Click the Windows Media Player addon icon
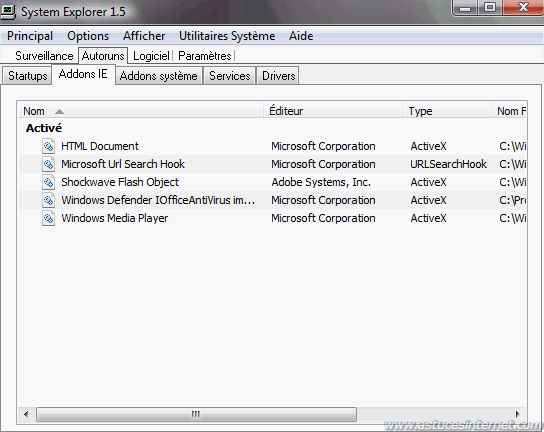Screen dimensions: 544x432 click(48, 218)
